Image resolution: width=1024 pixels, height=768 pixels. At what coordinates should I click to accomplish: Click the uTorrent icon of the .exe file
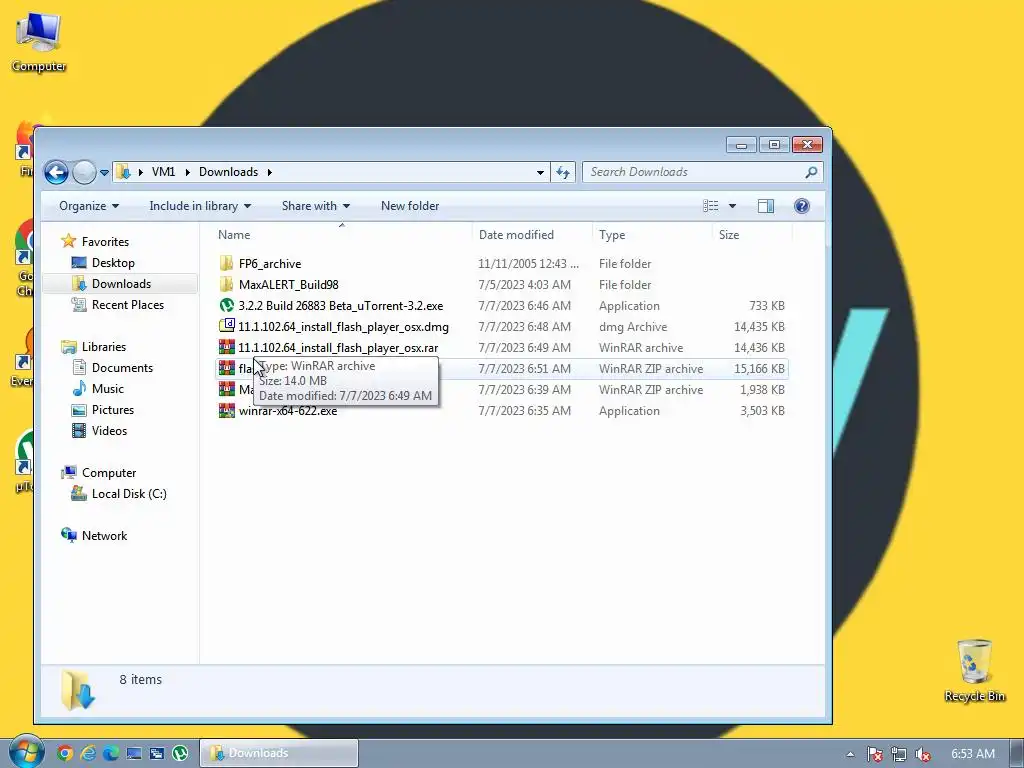[x=226, y=305]
